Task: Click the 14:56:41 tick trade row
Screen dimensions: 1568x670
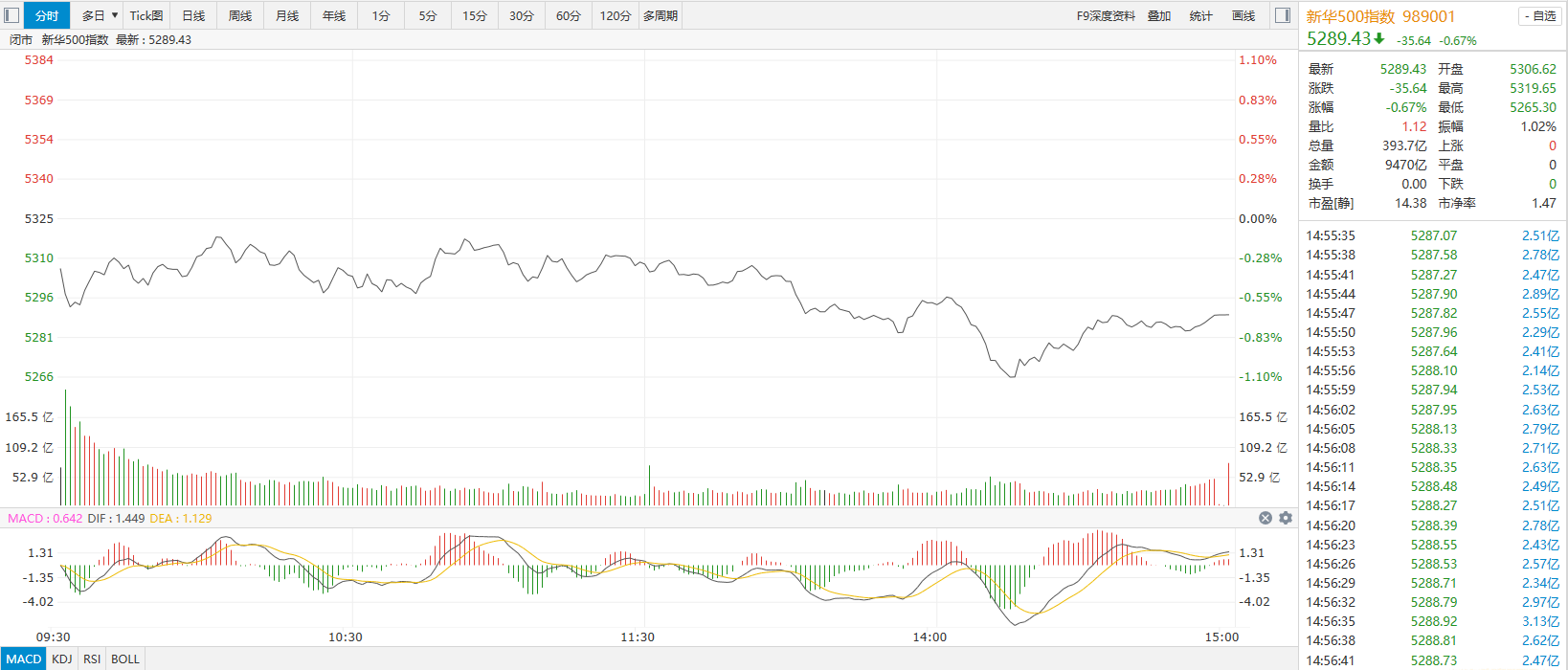Action: [1432, 660]
